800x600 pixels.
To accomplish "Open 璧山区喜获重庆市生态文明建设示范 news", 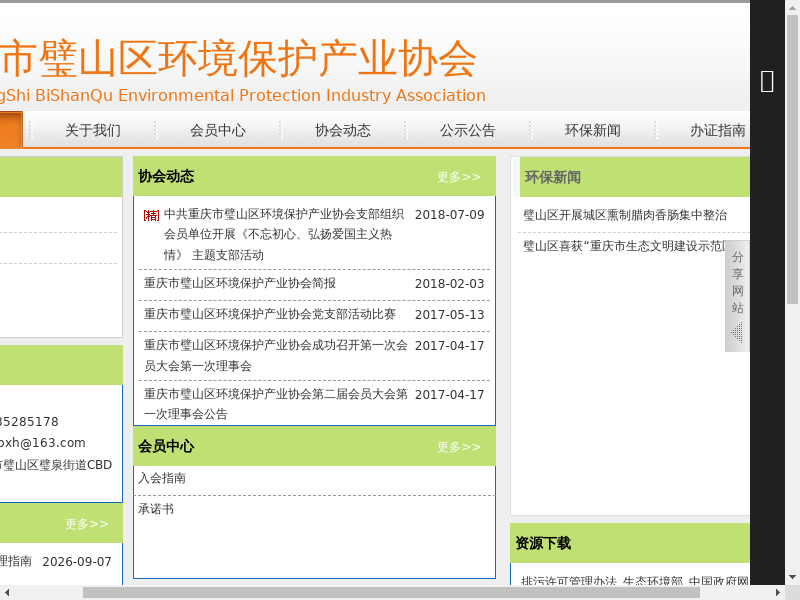I will click(x=624, y=246).
